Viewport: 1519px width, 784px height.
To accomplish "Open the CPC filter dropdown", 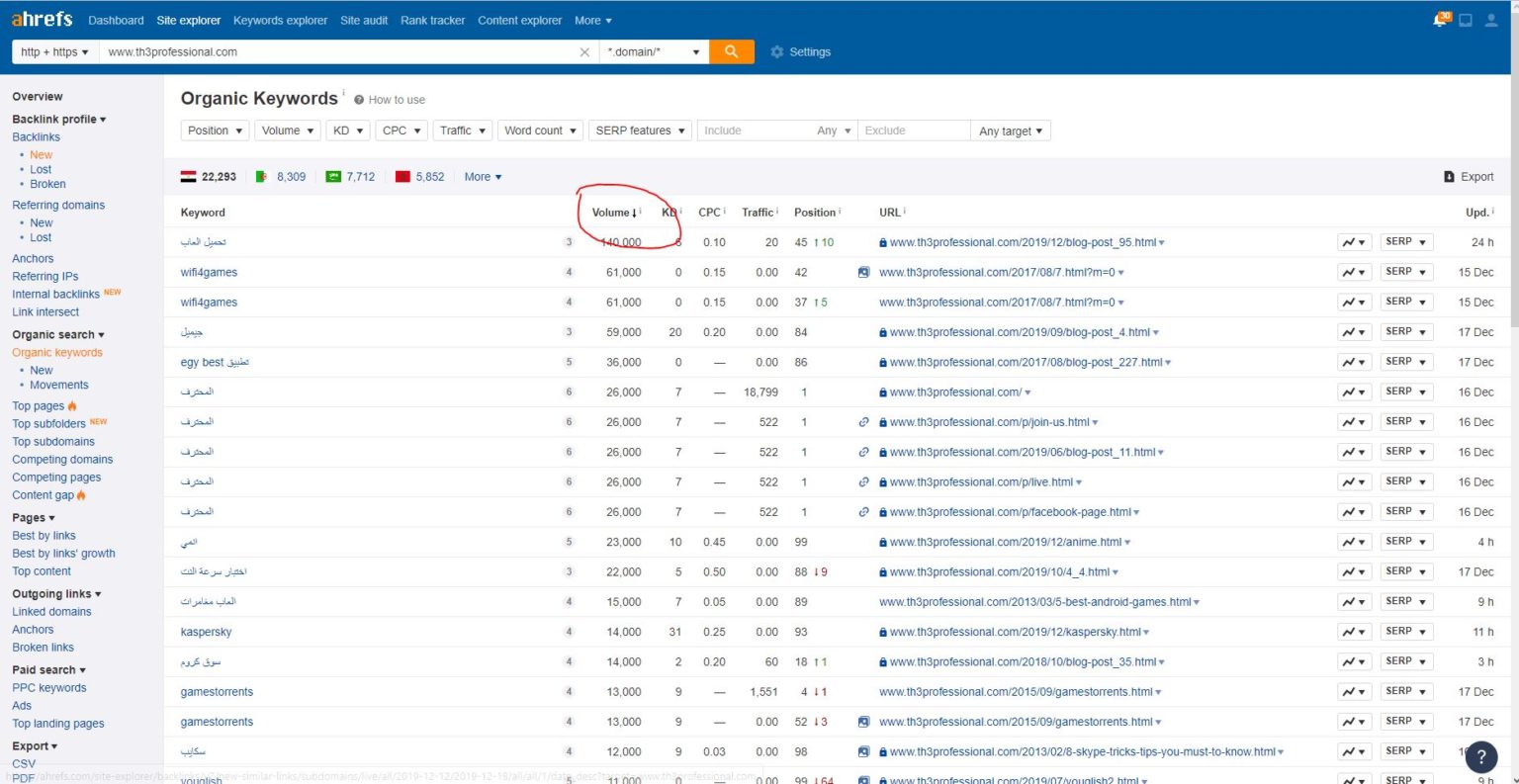I will pyautogui.click(x=402, y=131).
